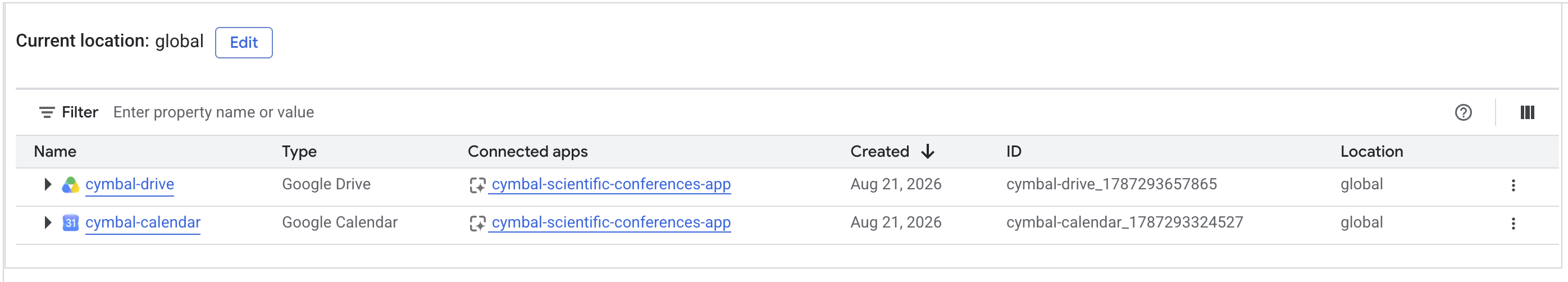
Task: Click the filter lines icon
Action: tap(47, 113)
